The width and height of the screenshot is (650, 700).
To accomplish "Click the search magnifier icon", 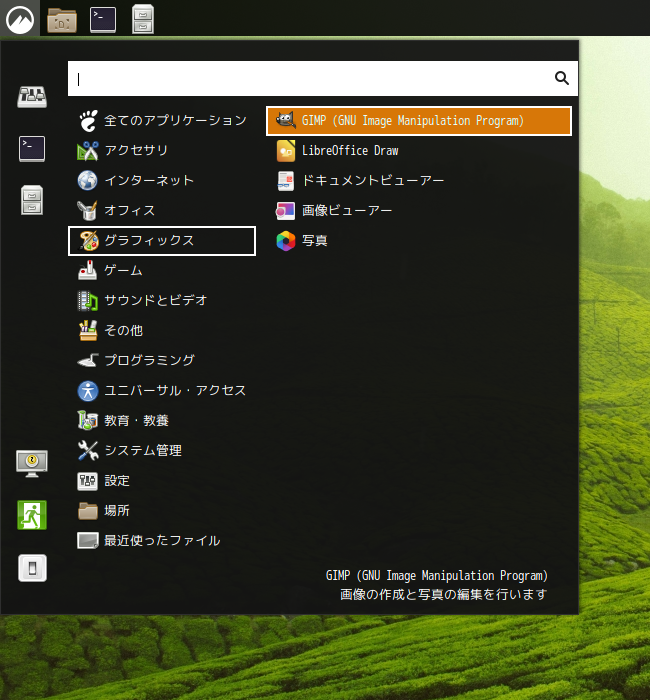I will (562, 78).
